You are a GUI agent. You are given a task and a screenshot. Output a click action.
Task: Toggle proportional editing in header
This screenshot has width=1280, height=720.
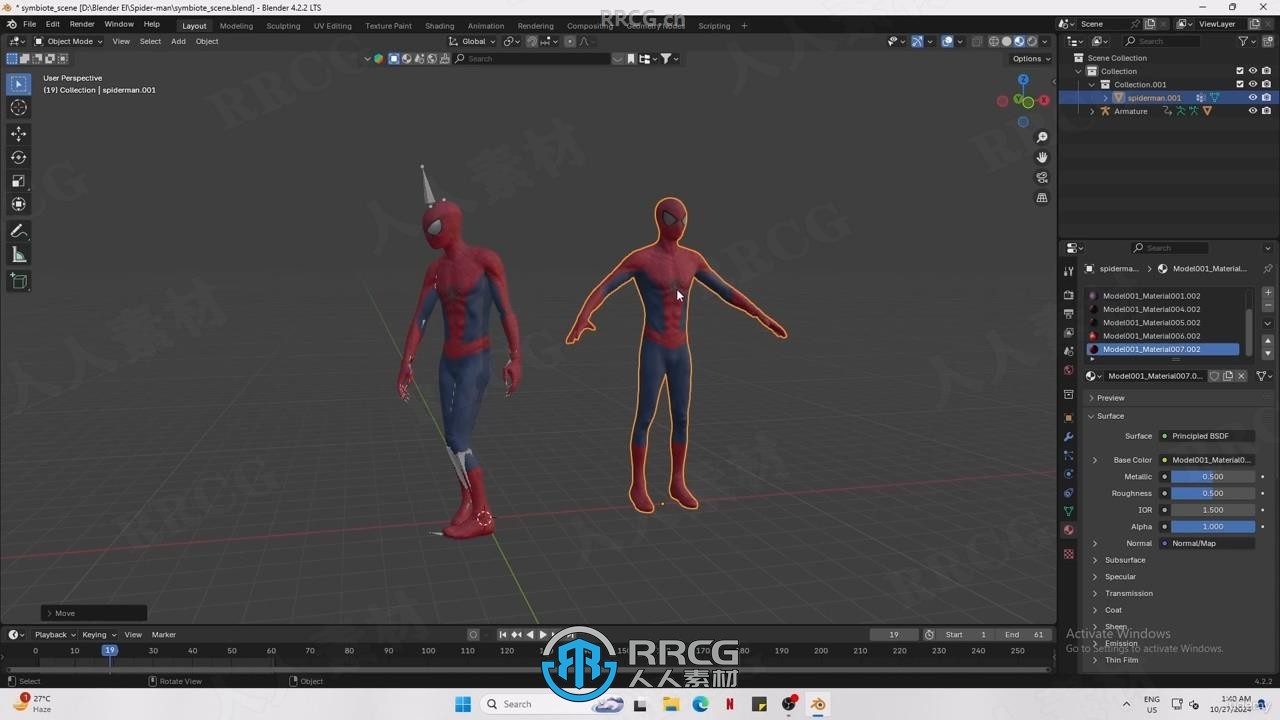(x=570, y=41)
